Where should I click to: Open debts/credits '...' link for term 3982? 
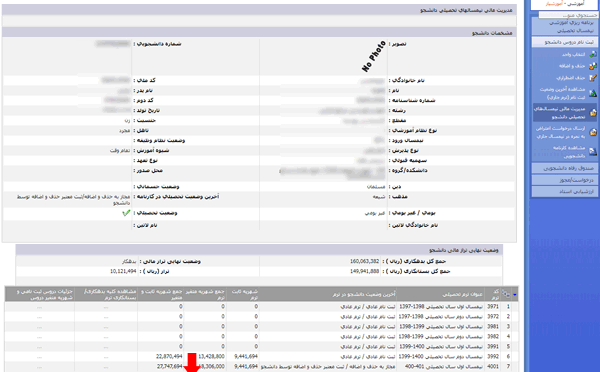106,337
